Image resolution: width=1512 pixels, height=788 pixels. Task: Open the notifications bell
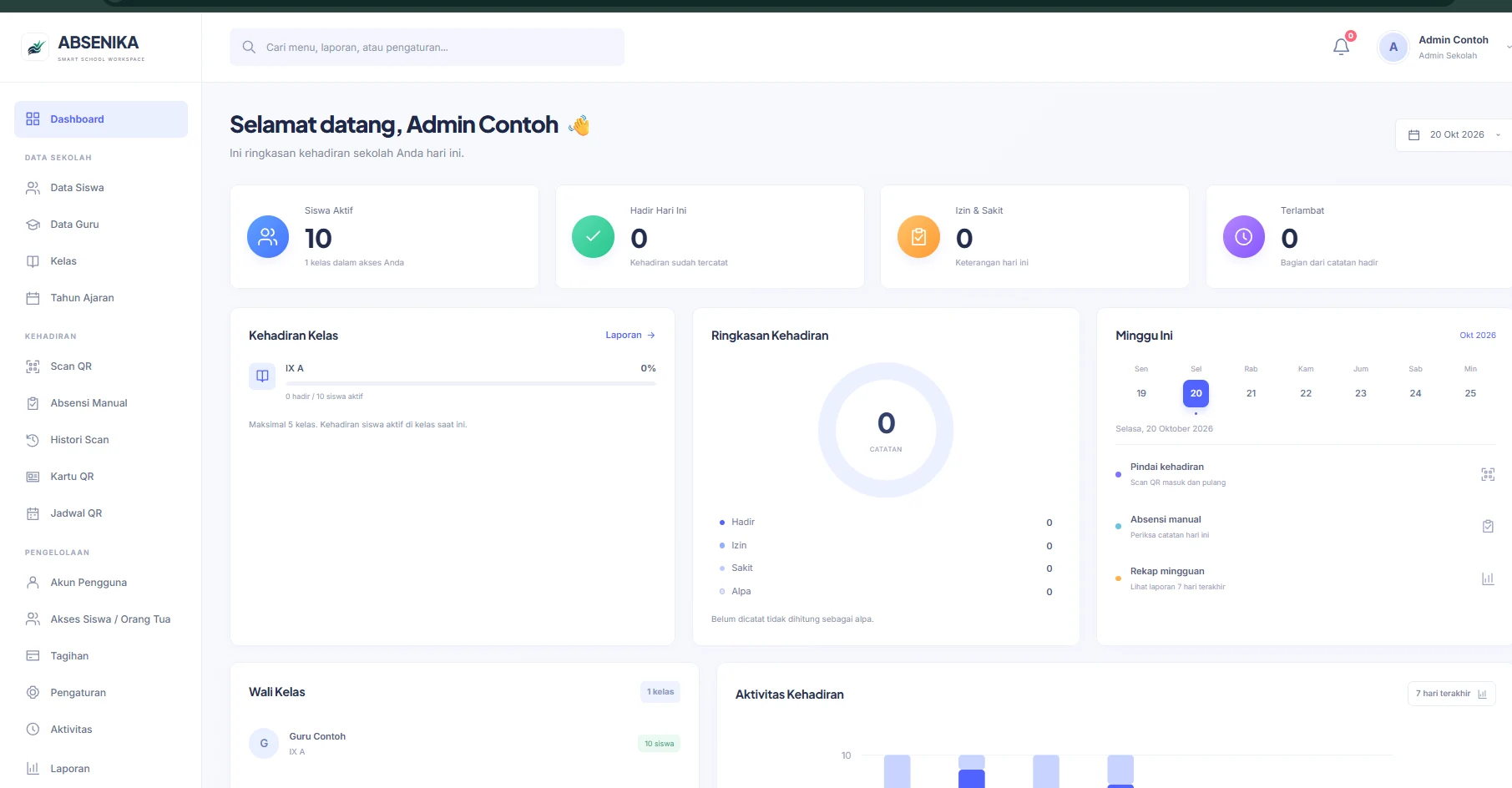point(1341,47)
